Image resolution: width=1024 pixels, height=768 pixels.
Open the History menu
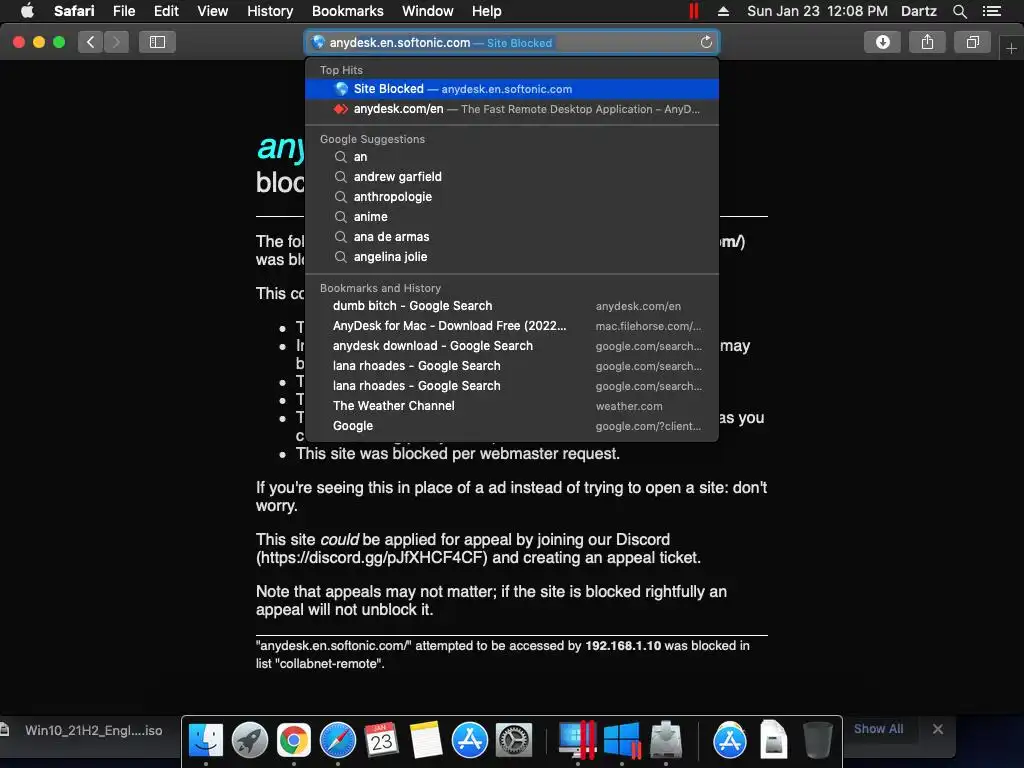(x=270, y=11)
